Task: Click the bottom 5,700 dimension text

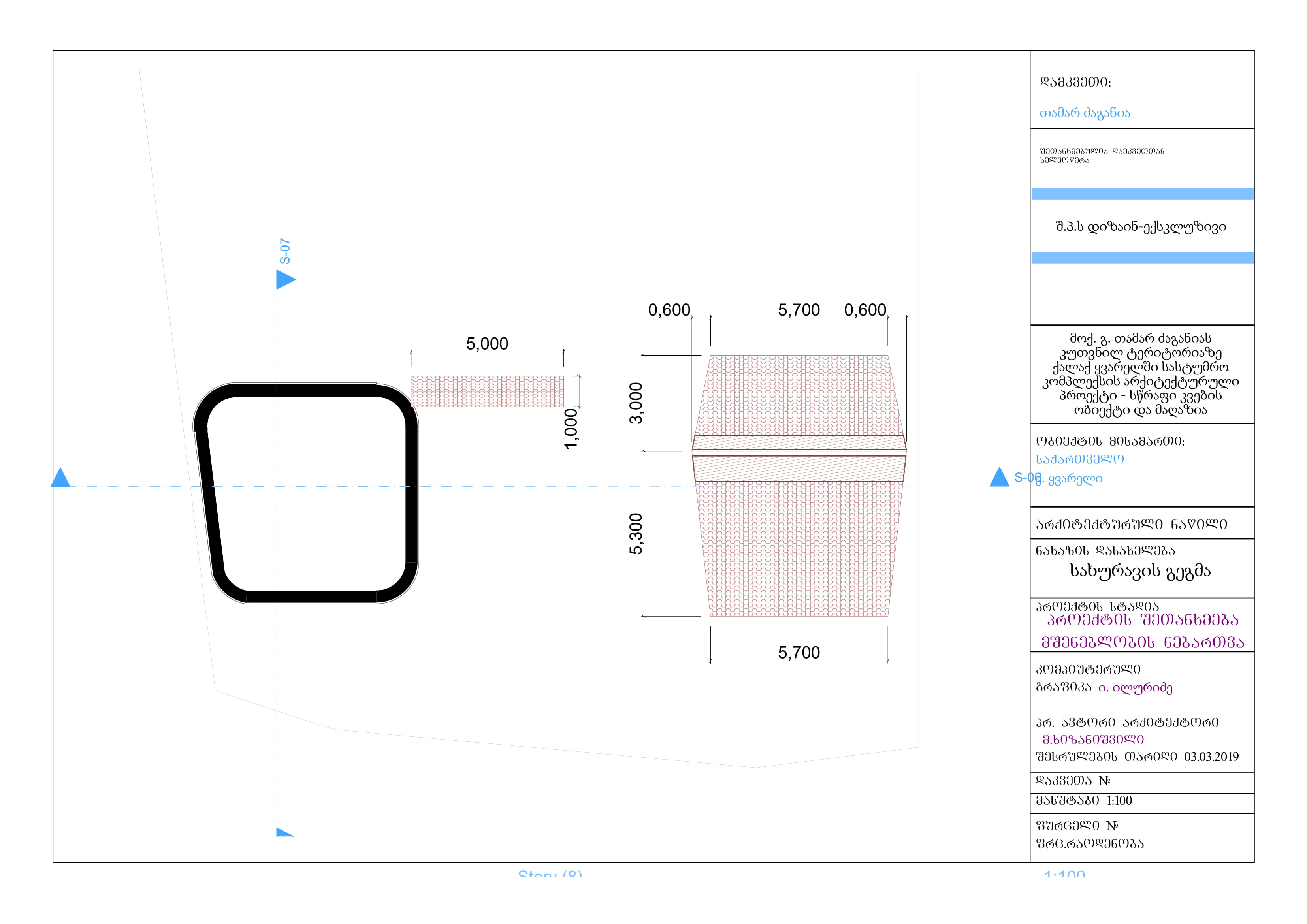Action: tap(799, 653)
